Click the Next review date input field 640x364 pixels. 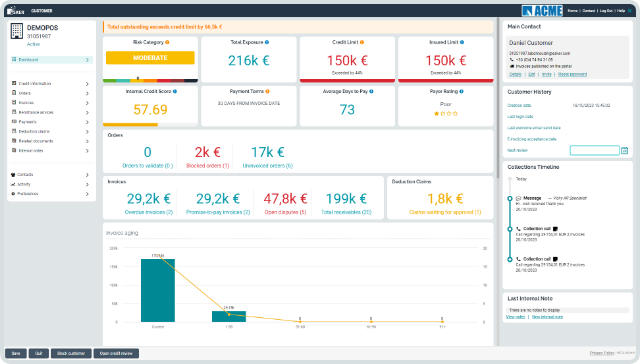(x=594, y=151)
